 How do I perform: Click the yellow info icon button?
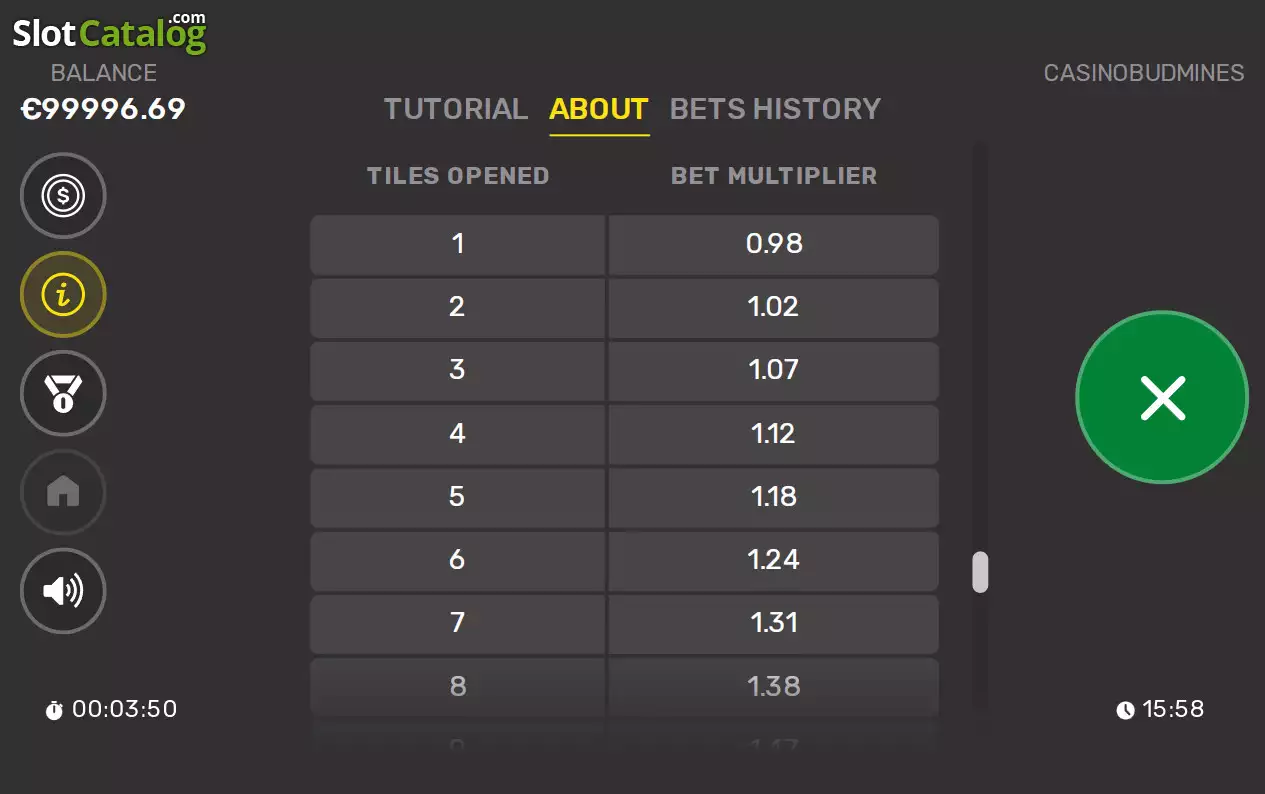coord(63,295)
